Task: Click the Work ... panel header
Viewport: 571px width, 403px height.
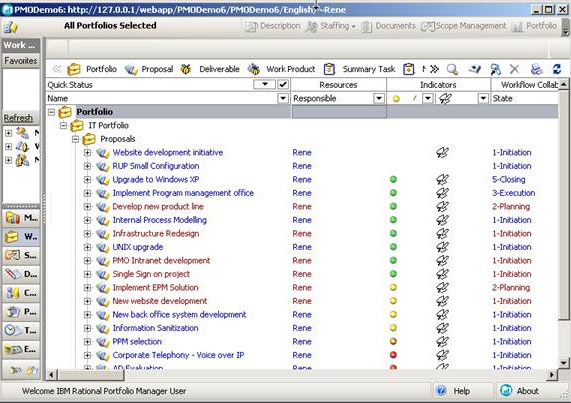Action: pyautogui.click(x=21, y=45)
